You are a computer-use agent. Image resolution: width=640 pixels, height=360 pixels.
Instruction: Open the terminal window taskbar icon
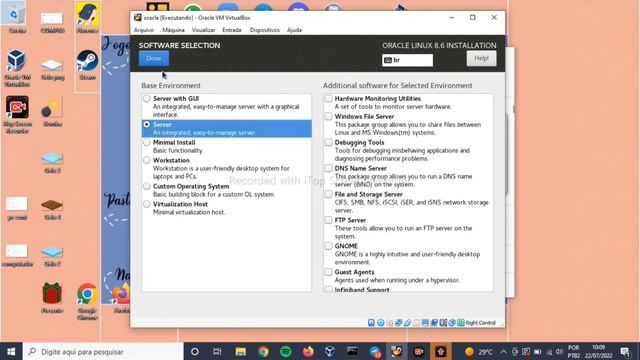point(352,351)
